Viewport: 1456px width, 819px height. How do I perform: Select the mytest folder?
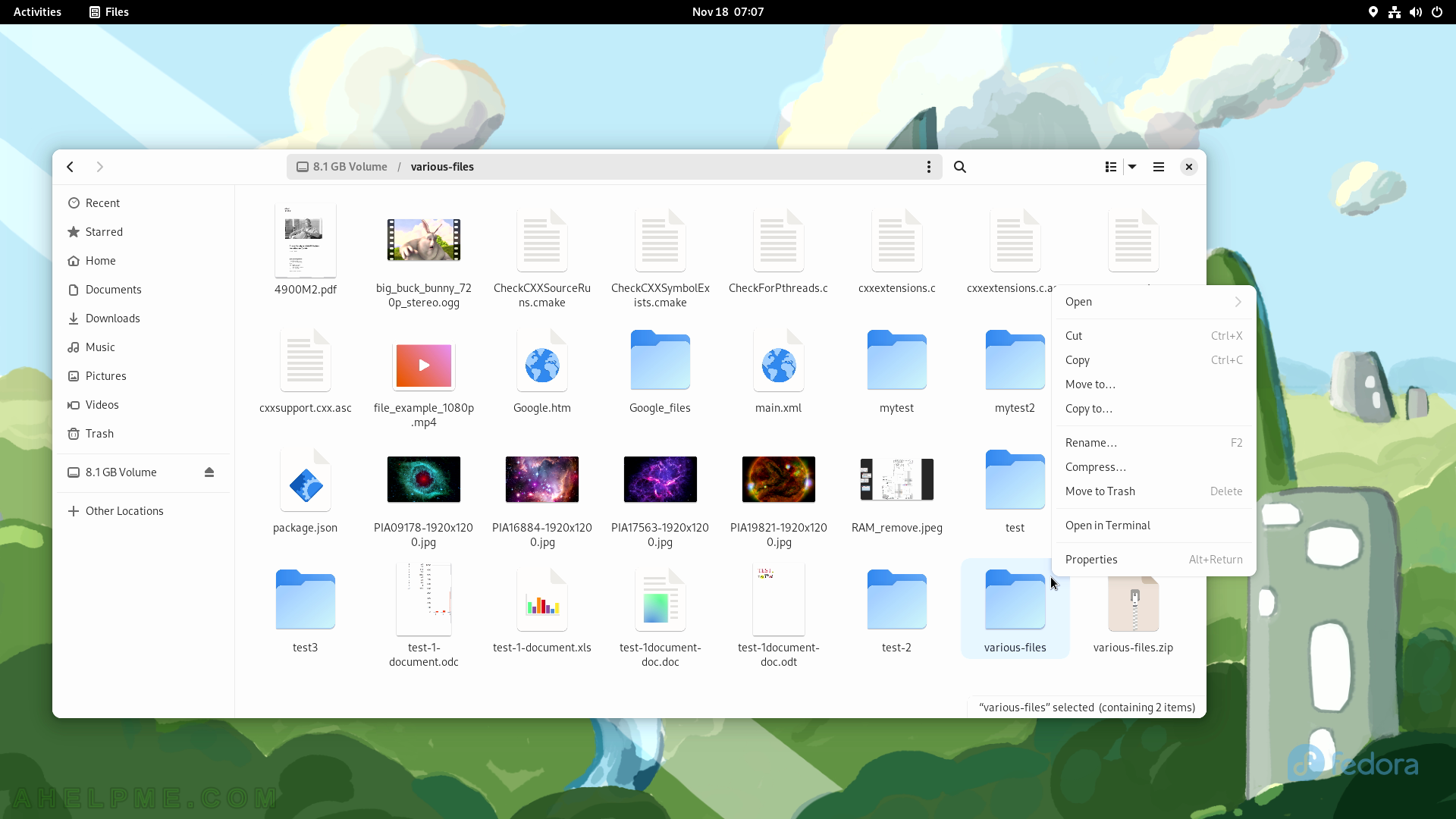point(897,360)
